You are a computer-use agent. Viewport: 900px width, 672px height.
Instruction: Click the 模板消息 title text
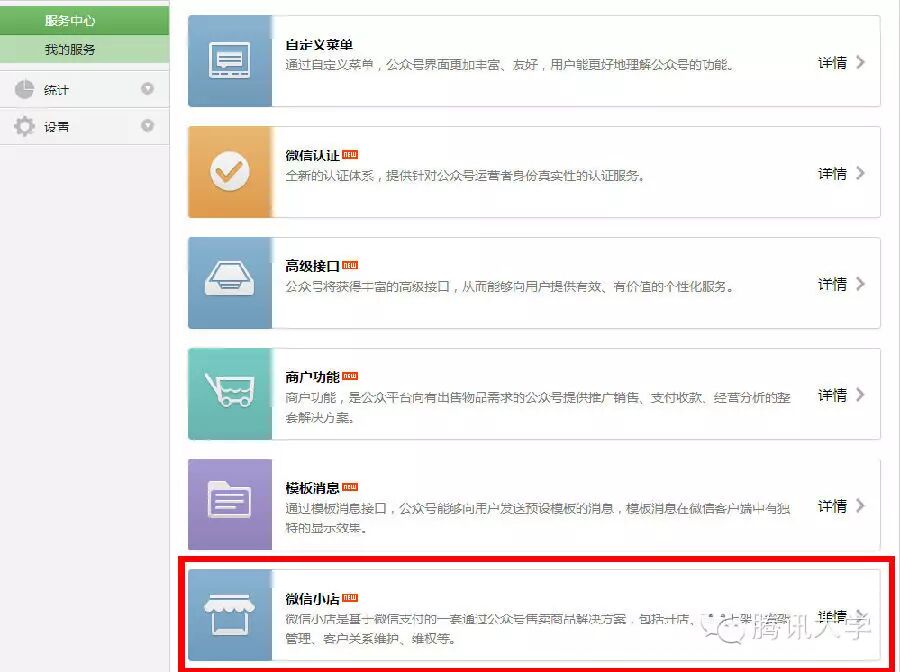313,488
